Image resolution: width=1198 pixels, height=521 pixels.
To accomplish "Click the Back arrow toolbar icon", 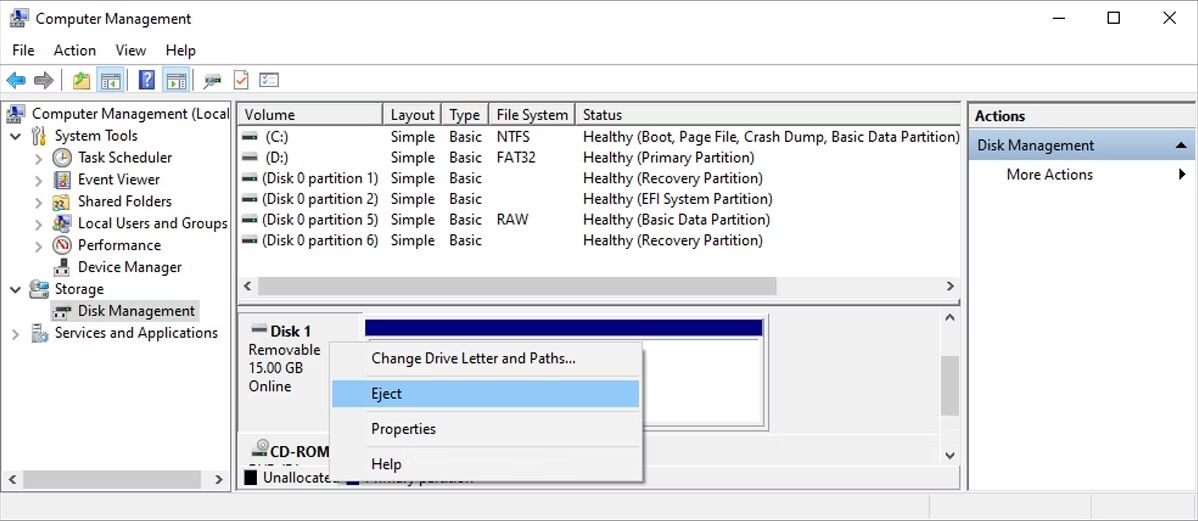I will (x=16, y=79).
